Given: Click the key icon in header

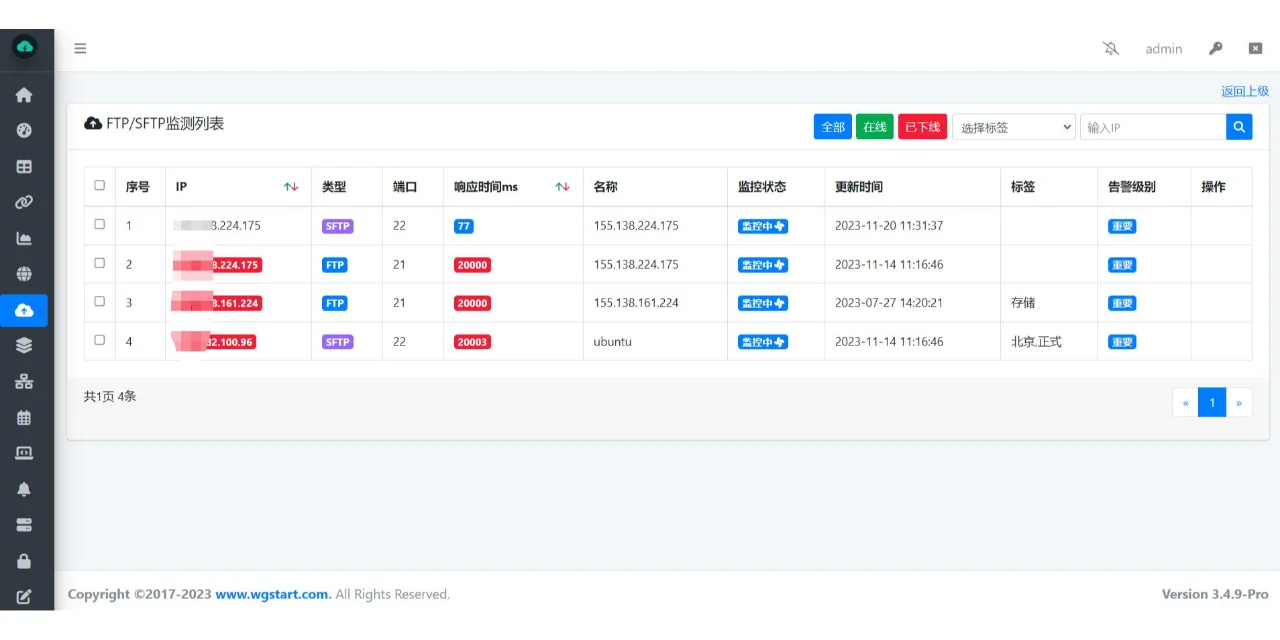Looking at the screenshot, I should 1216,48.
